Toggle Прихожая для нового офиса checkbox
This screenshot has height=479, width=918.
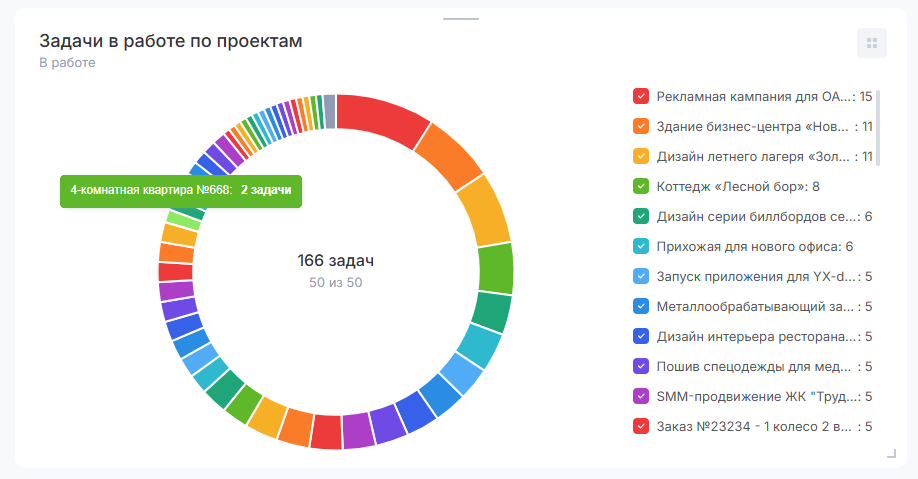tap(641, 246)
